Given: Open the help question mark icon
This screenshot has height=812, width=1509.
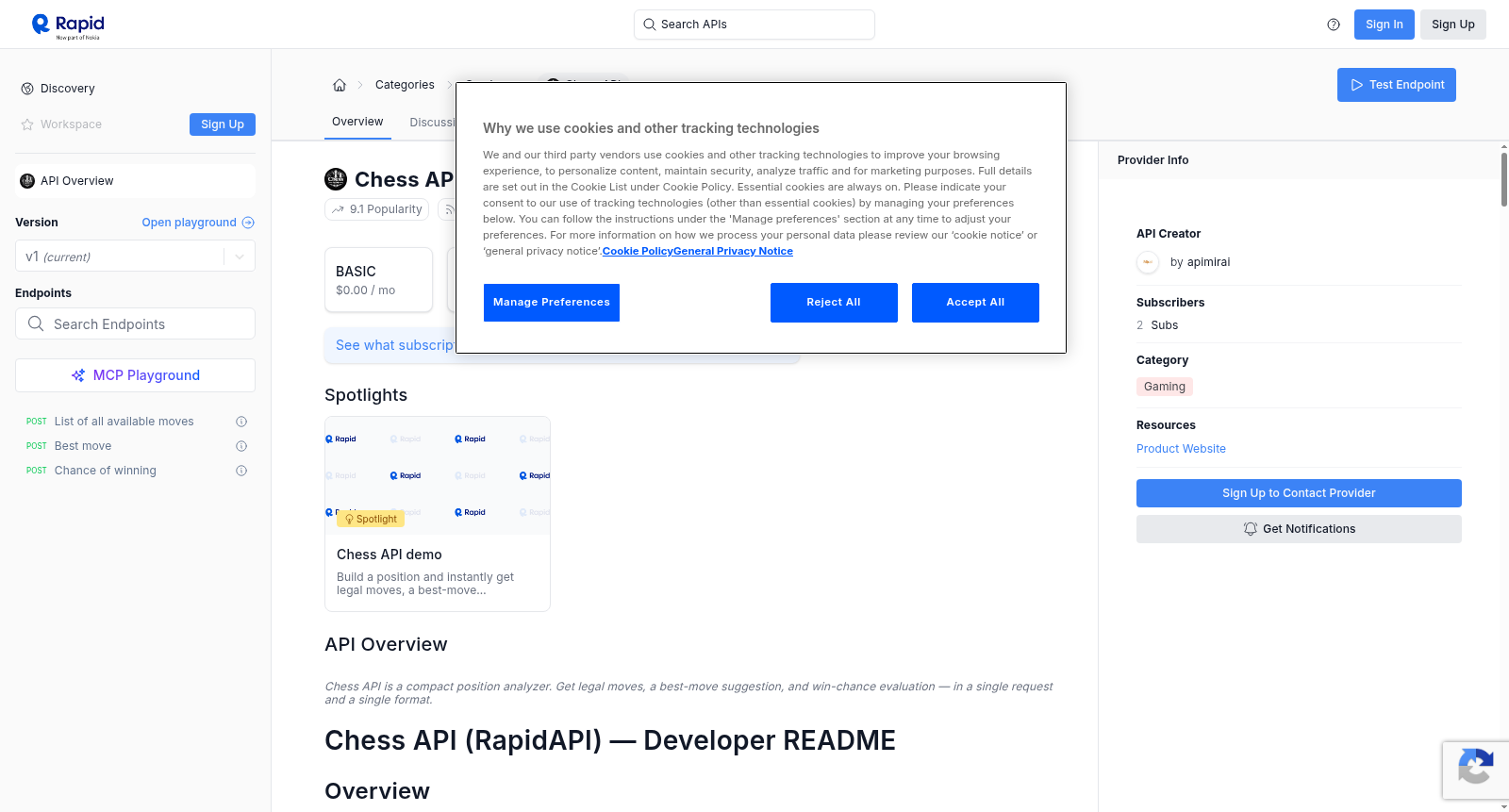Looking at the screenshot, I should tap(1334, 25).
